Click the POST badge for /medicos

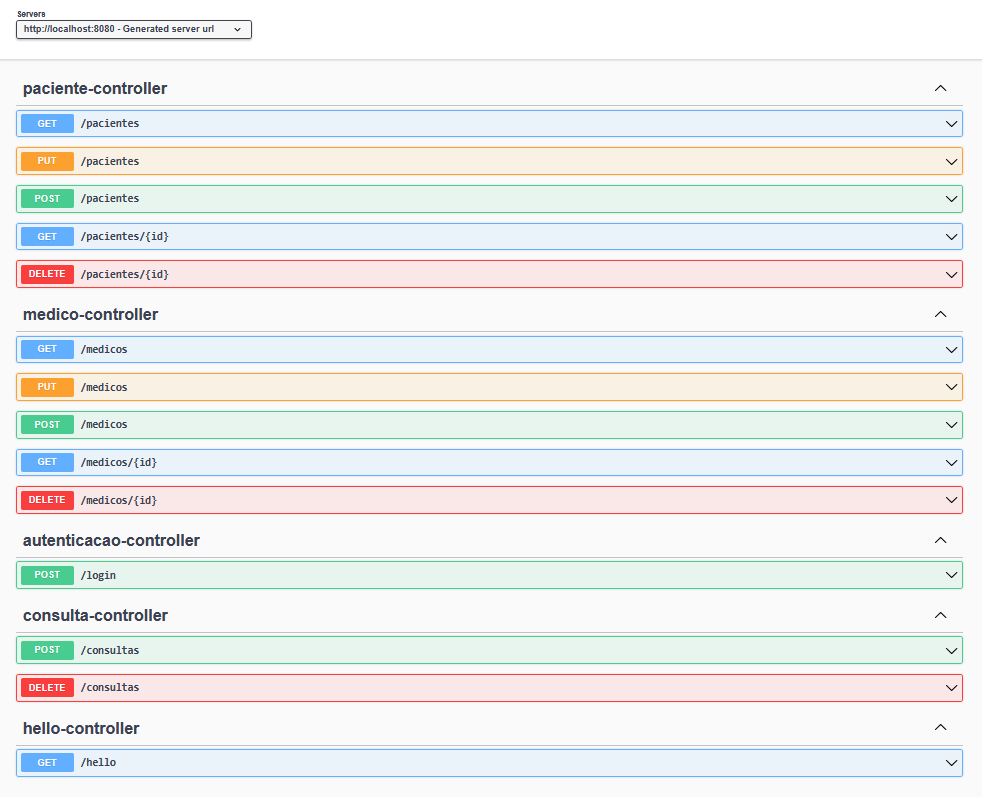point(47,424)
